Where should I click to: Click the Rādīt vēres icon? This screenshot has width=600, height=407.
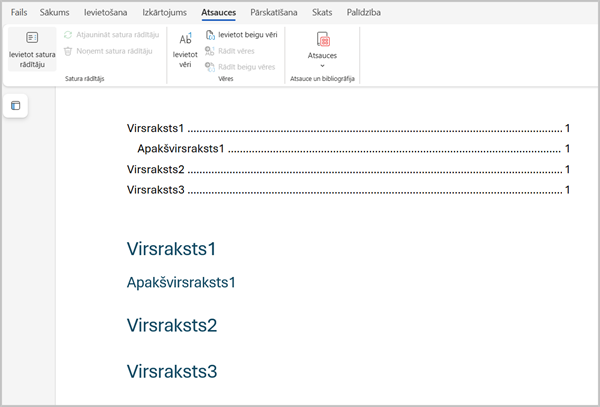[210, 51]
